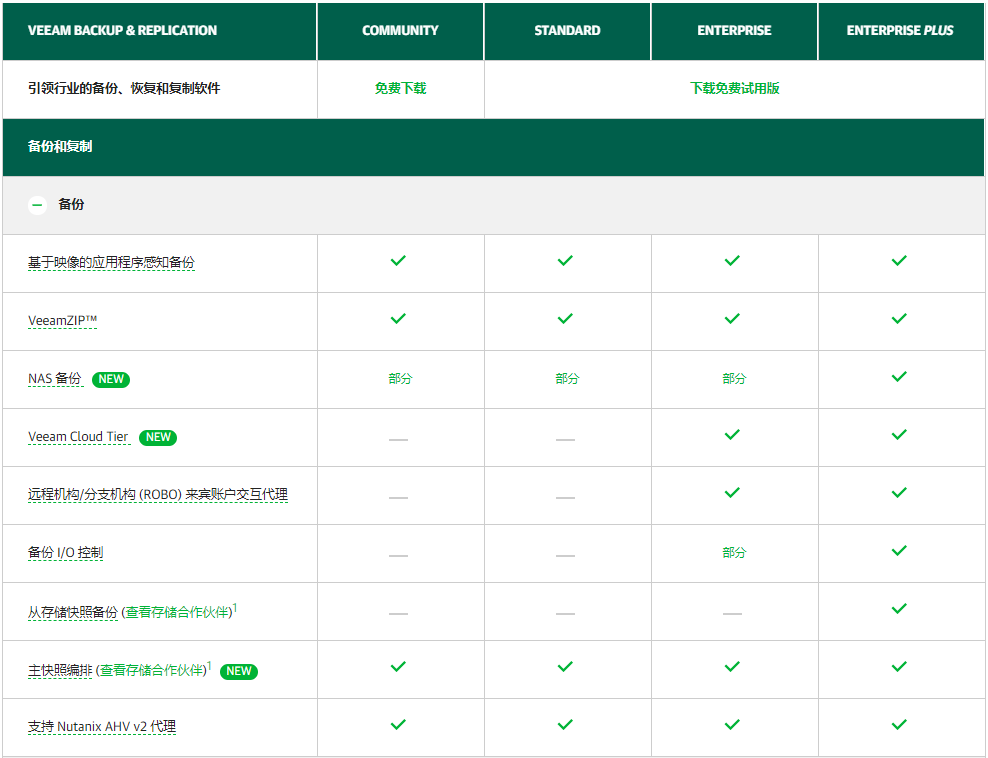Image resolution: width=988 pixels, height=758 pixels.
Task: Click the 备份 I/O 控制 feature label
Action: pyautogui.click(x=65, y=553)
